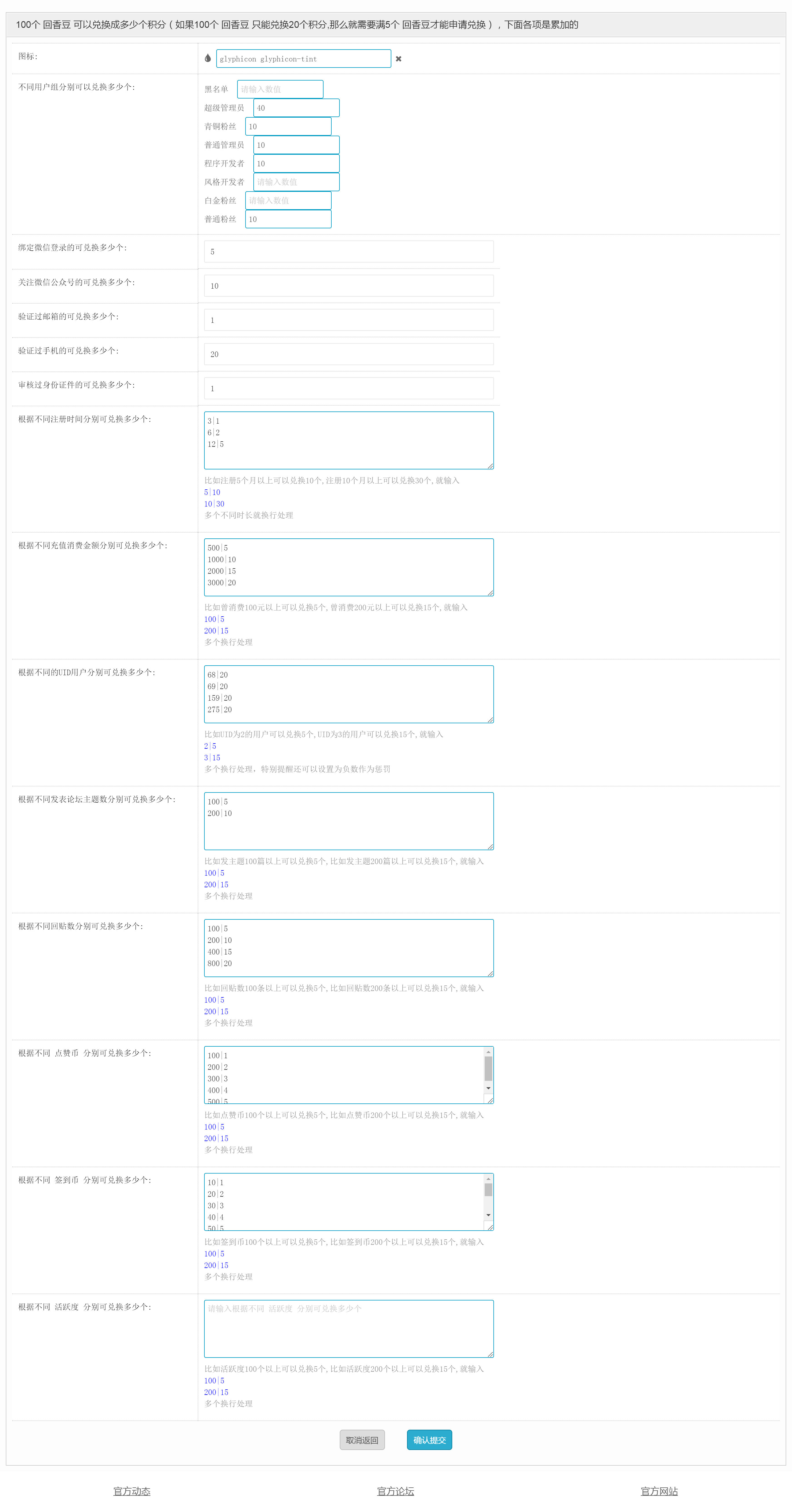Click the 超级管理员 value input
The height and width of the screenshot is (1512, 792).
297,108
